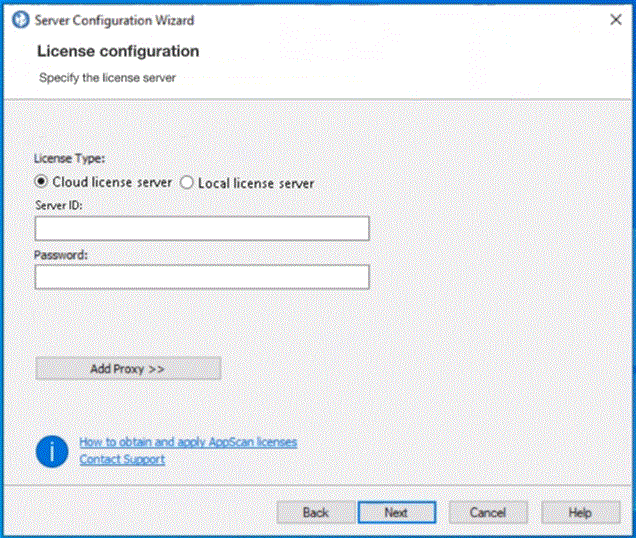The width and height of the screenshot is (636, 538).
Task: Click the Server Configuration Wizard title text
Action: click(x=114, y=20)
